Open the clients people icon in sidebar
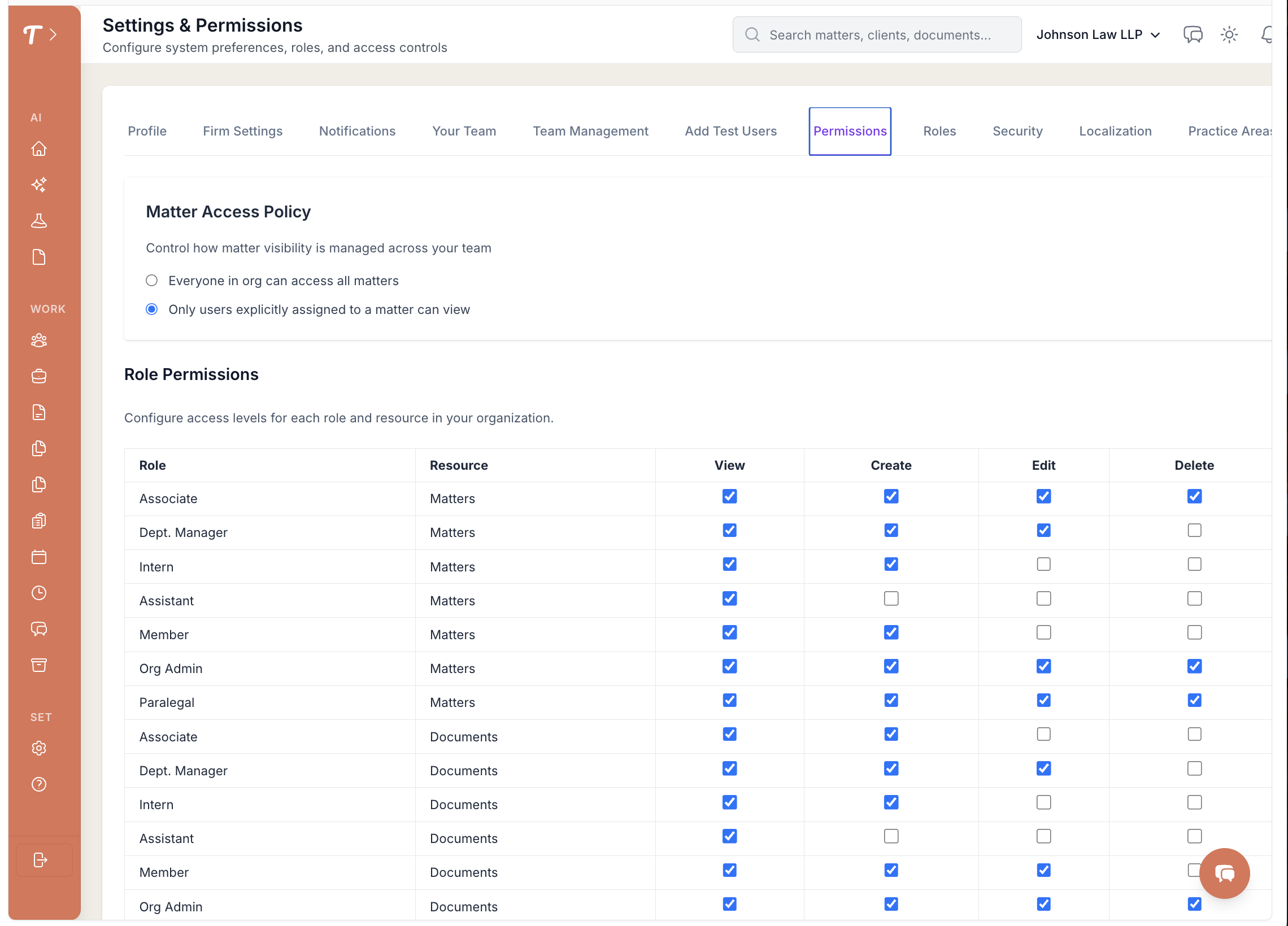Screen dimensions: 1288x926 pos(38,340)
